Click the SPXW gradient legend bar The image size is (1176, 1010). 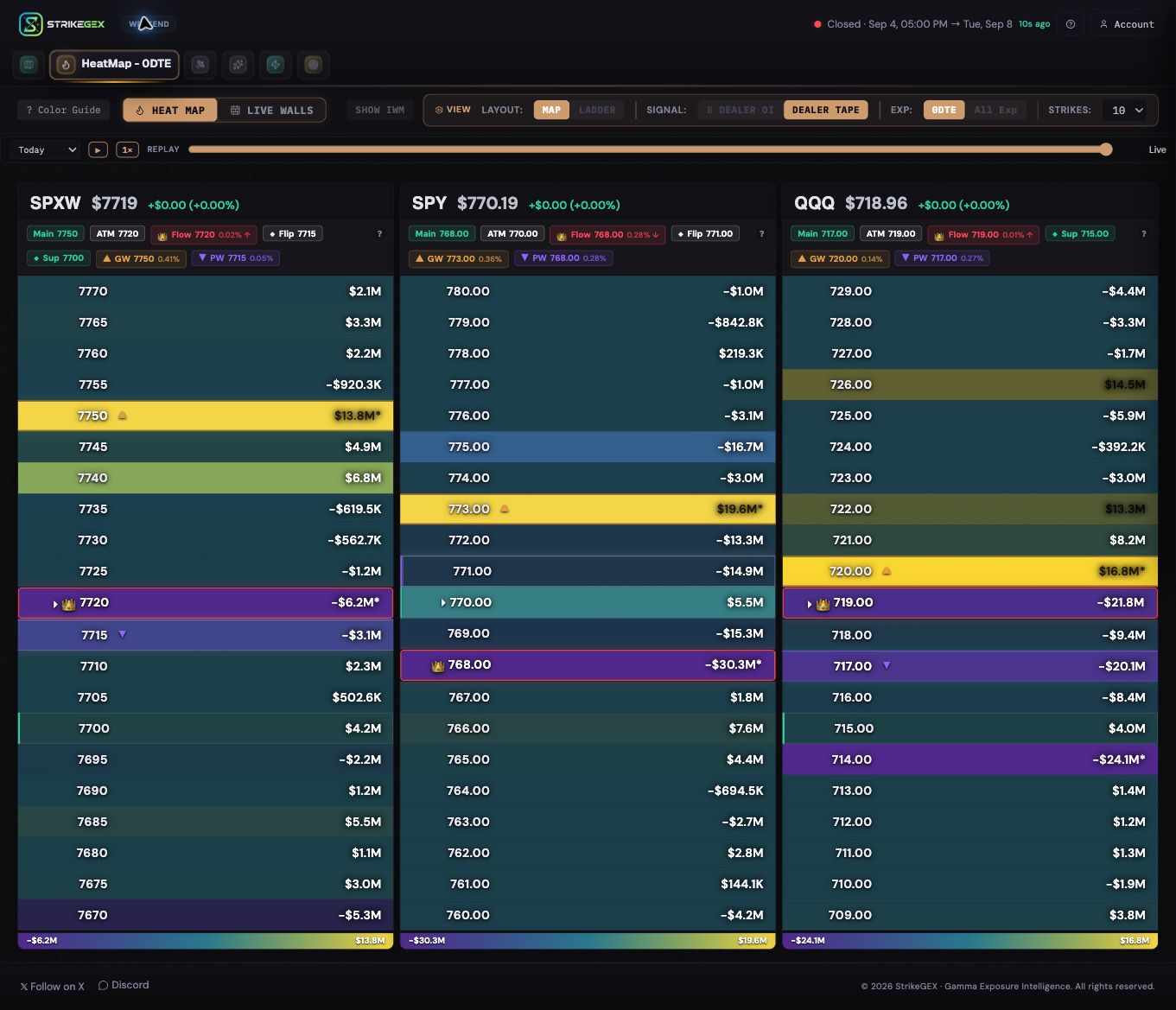[206, 940]
